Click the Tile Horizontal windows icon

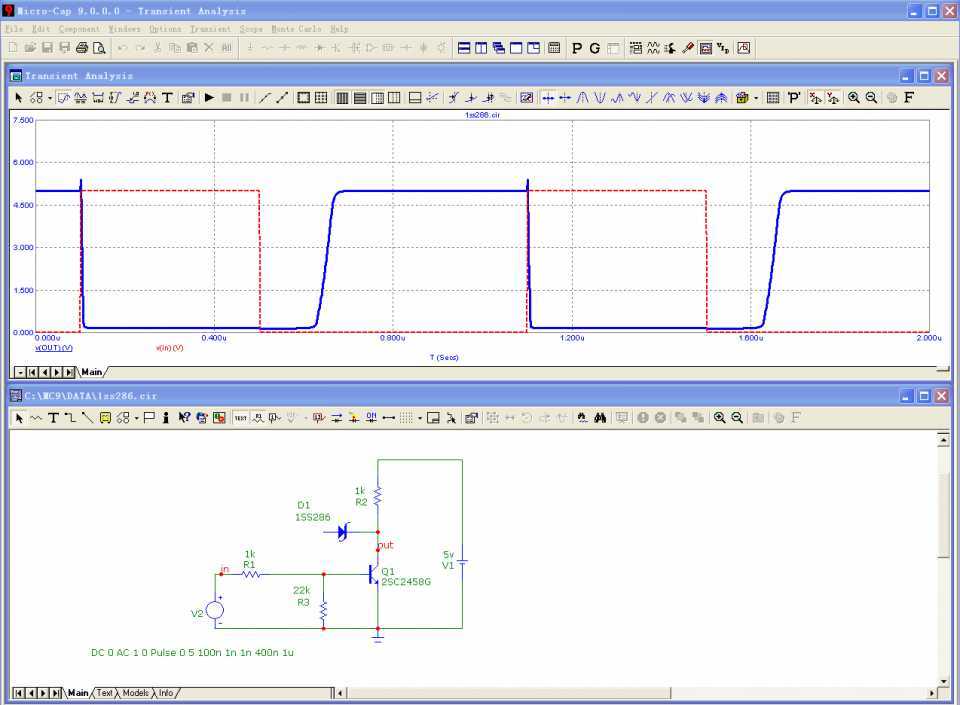[x=464, y=48]
